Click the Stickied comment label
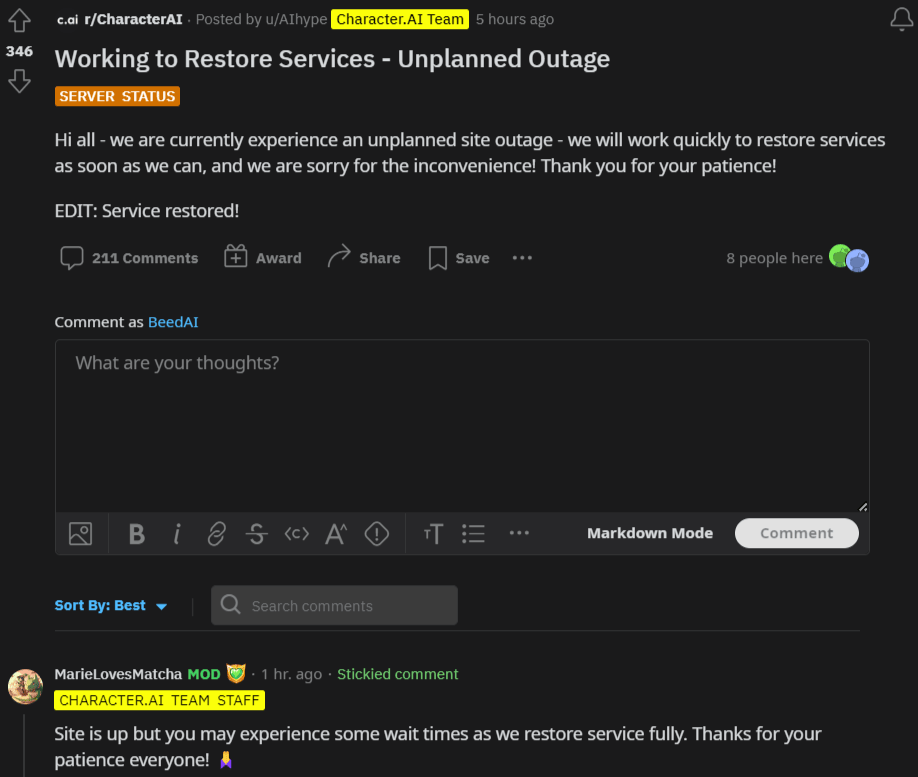The image size is (918, 777). (x=398, y=674)
